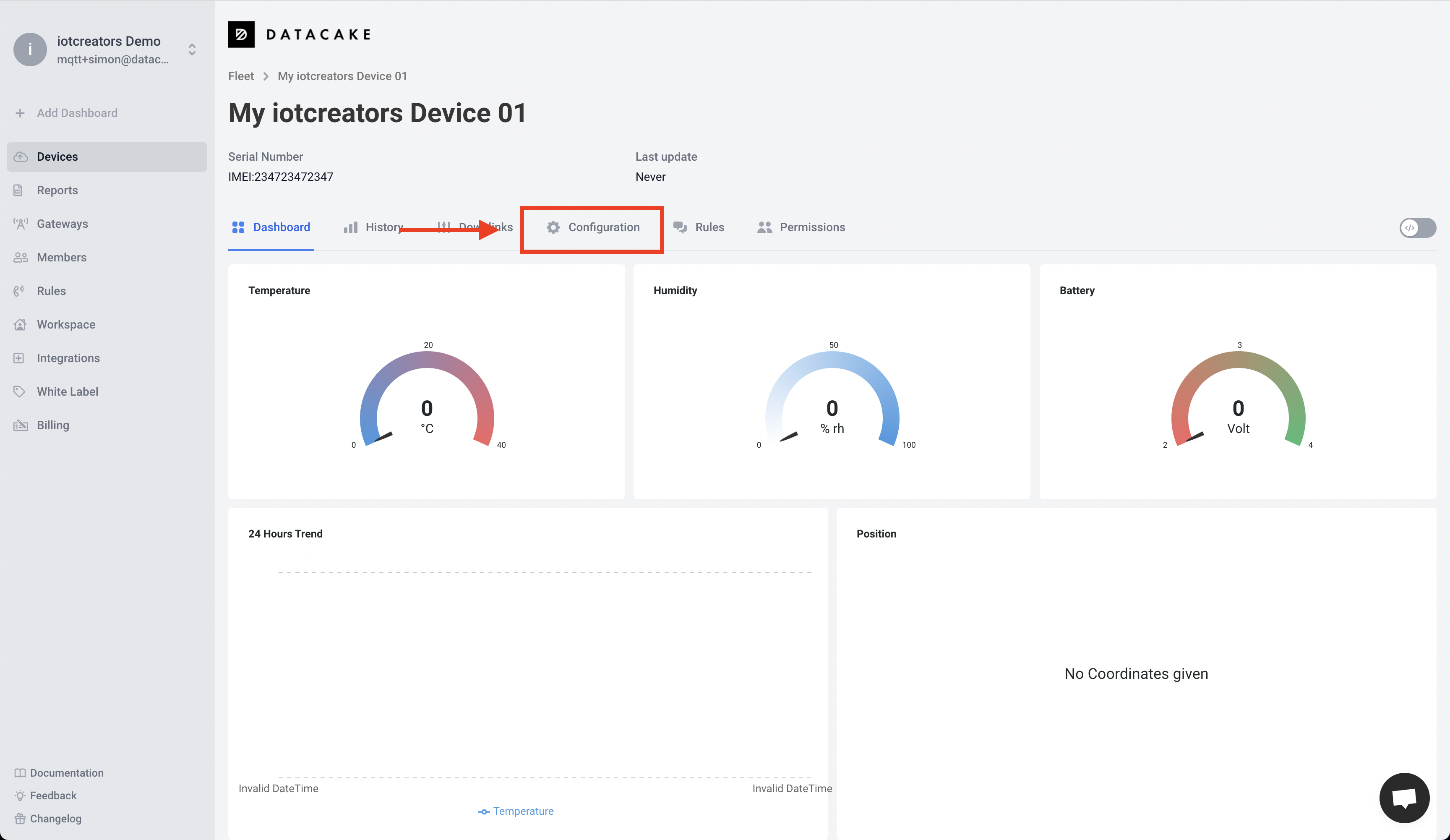This screenshot has height=840, width=1450.
Task: Click the Documentation book icon
Action: coord(20,773)
